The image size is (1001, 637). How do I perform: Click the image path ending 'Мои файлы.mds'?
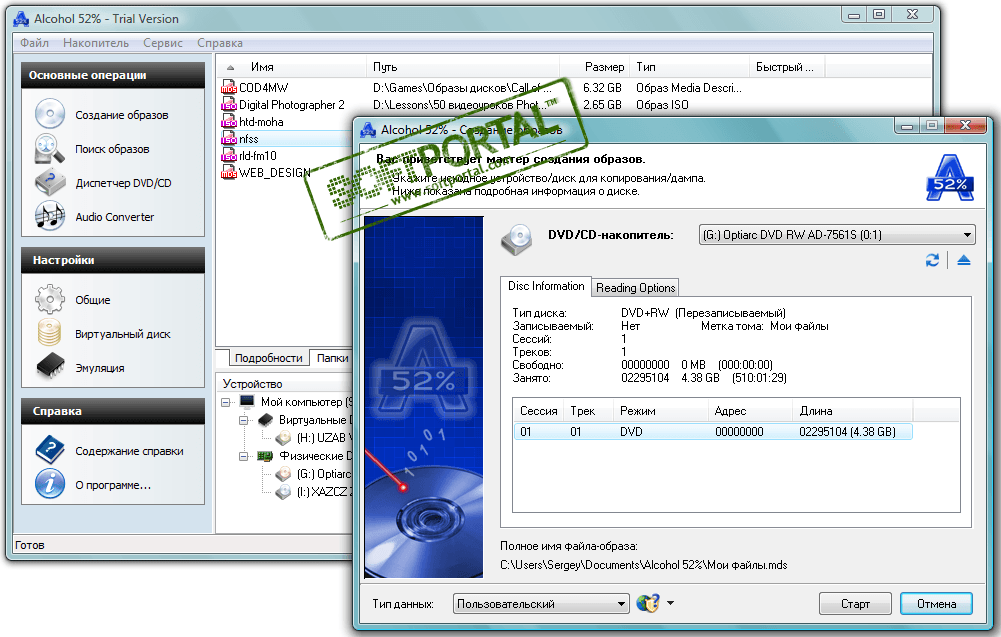[x=644, y=565]
